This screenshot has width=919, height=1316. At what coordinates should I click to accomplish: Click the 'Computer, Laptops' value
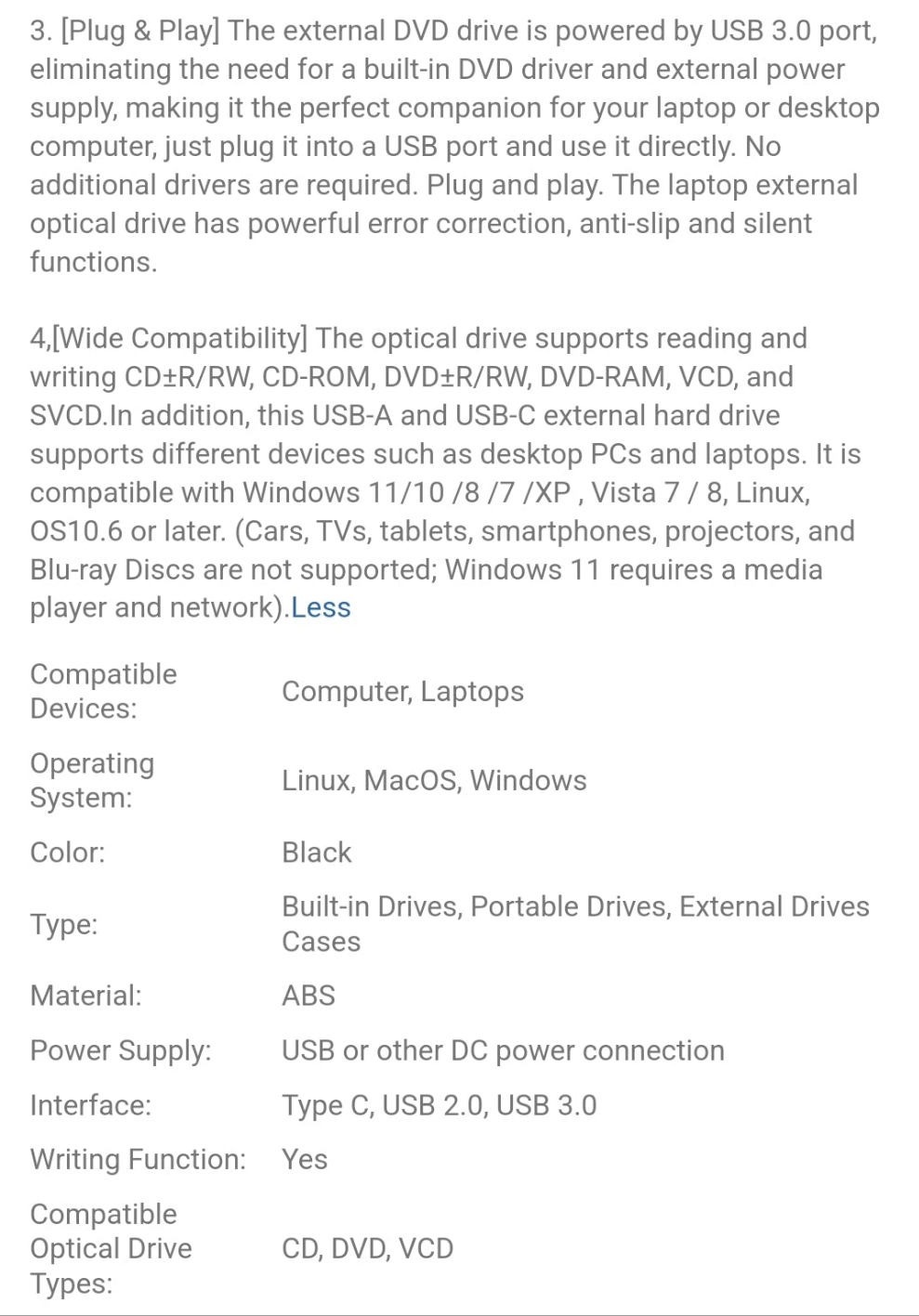click(402, 691)
